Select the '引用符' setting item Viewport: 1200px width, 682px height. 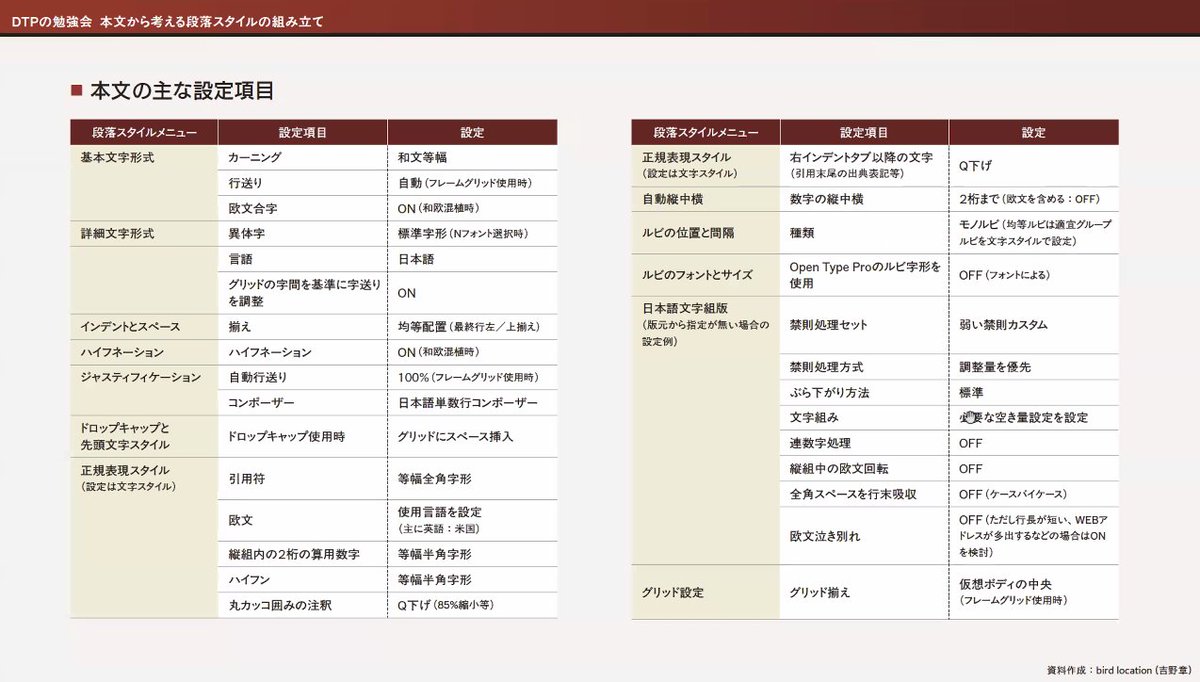pos(246,479)
